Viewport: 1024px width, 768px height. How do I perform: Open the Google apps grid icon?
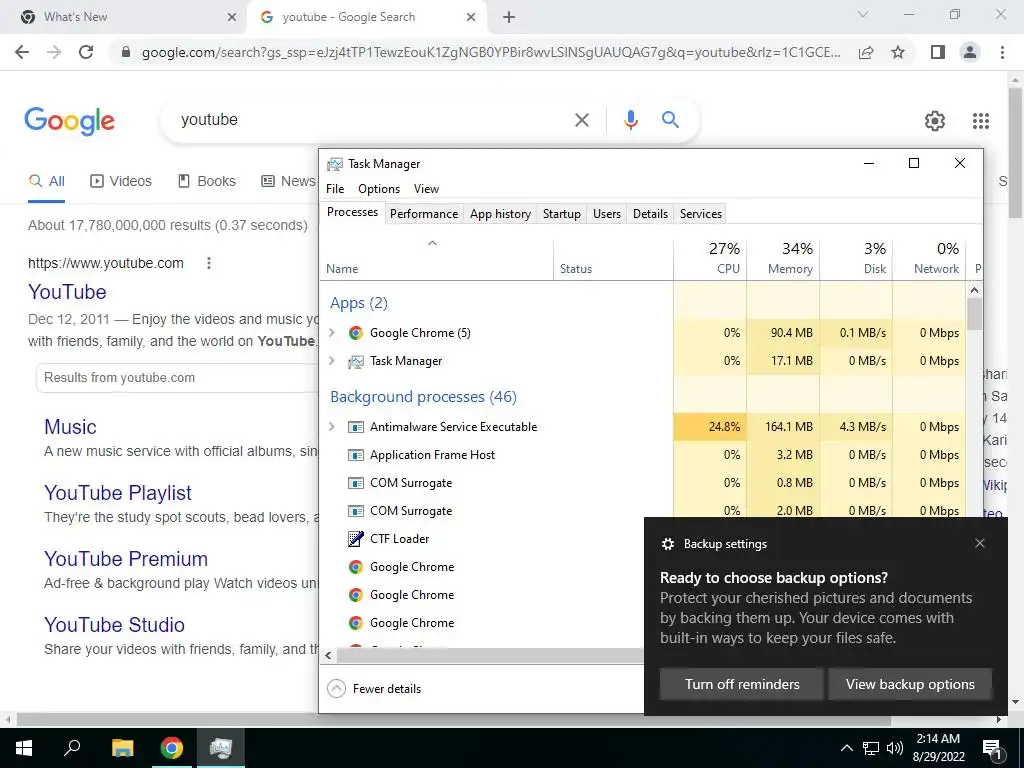tap(980, 121)
